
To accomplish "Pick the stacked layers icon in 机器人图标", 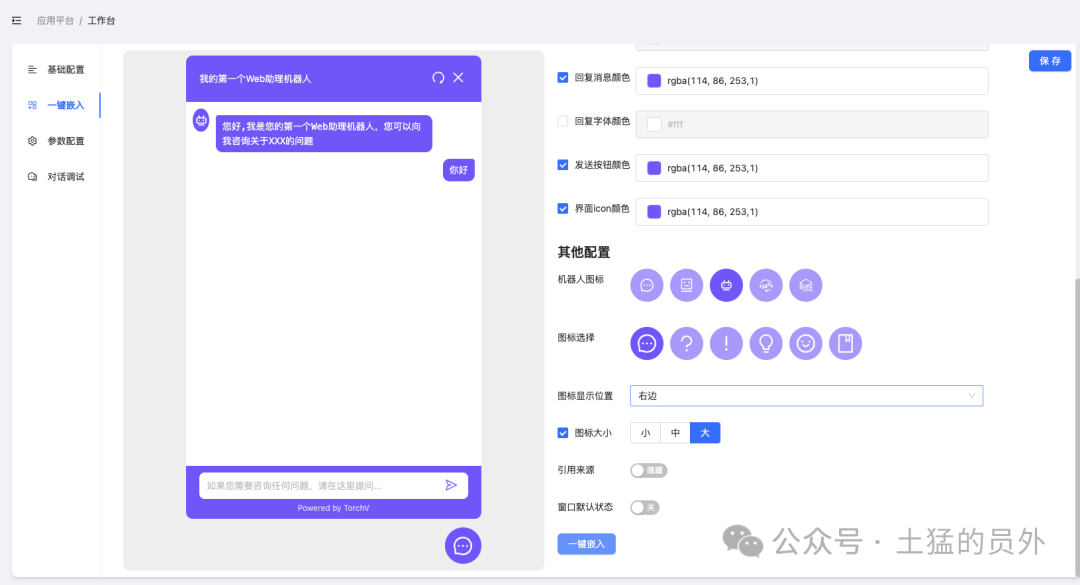I will tap(806, 285).
